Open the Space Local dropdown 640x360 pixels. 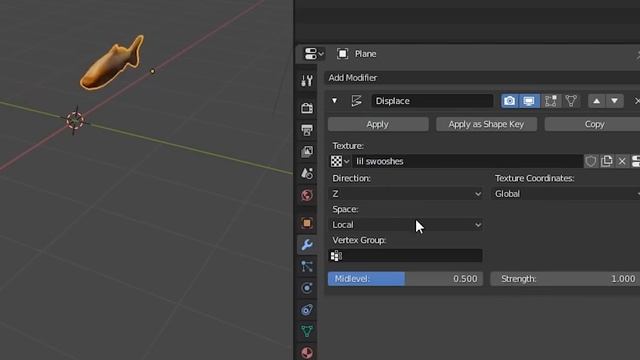click(406, 225)
